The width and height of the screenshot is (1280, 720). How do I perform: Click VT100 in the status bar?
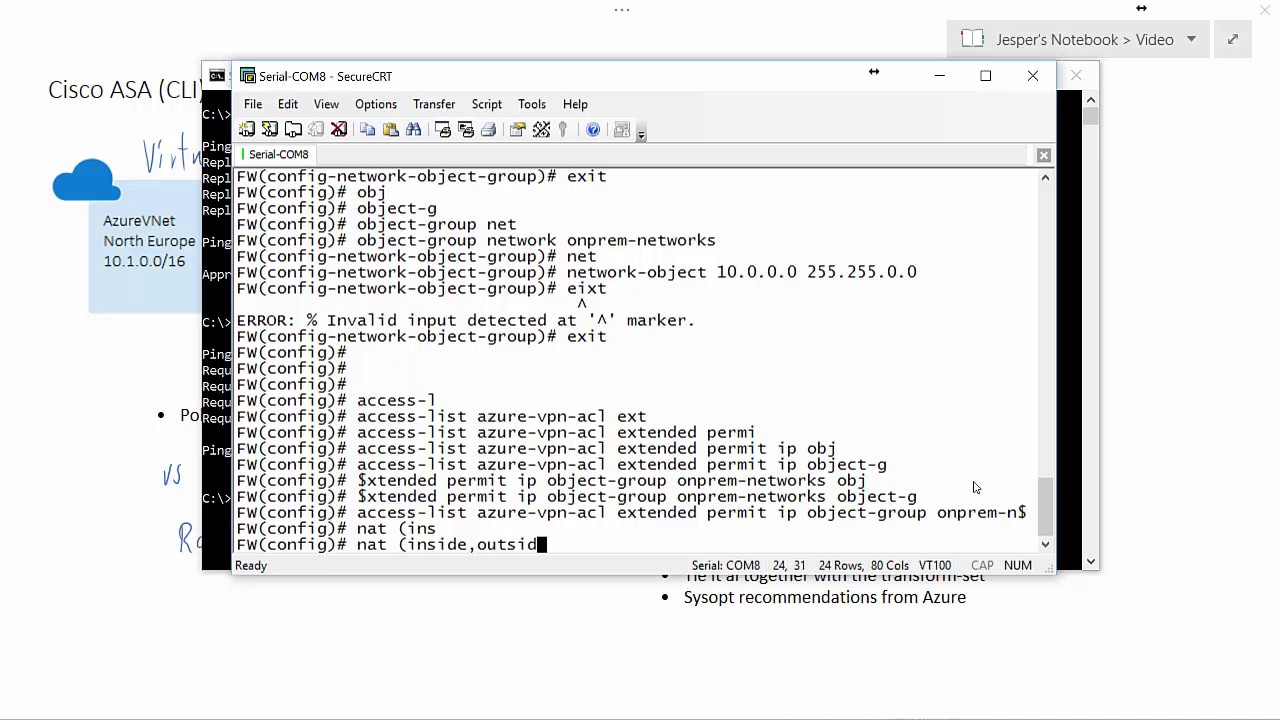[x=935, y=565]
